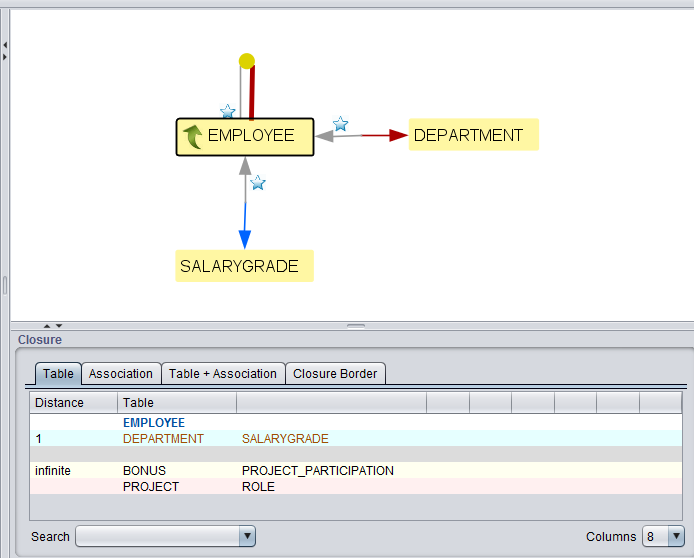The image size is (694, 558).
Task: Click the PROJECT_PARTICIPATION entry in the closure list
Action: coord(317,470)
